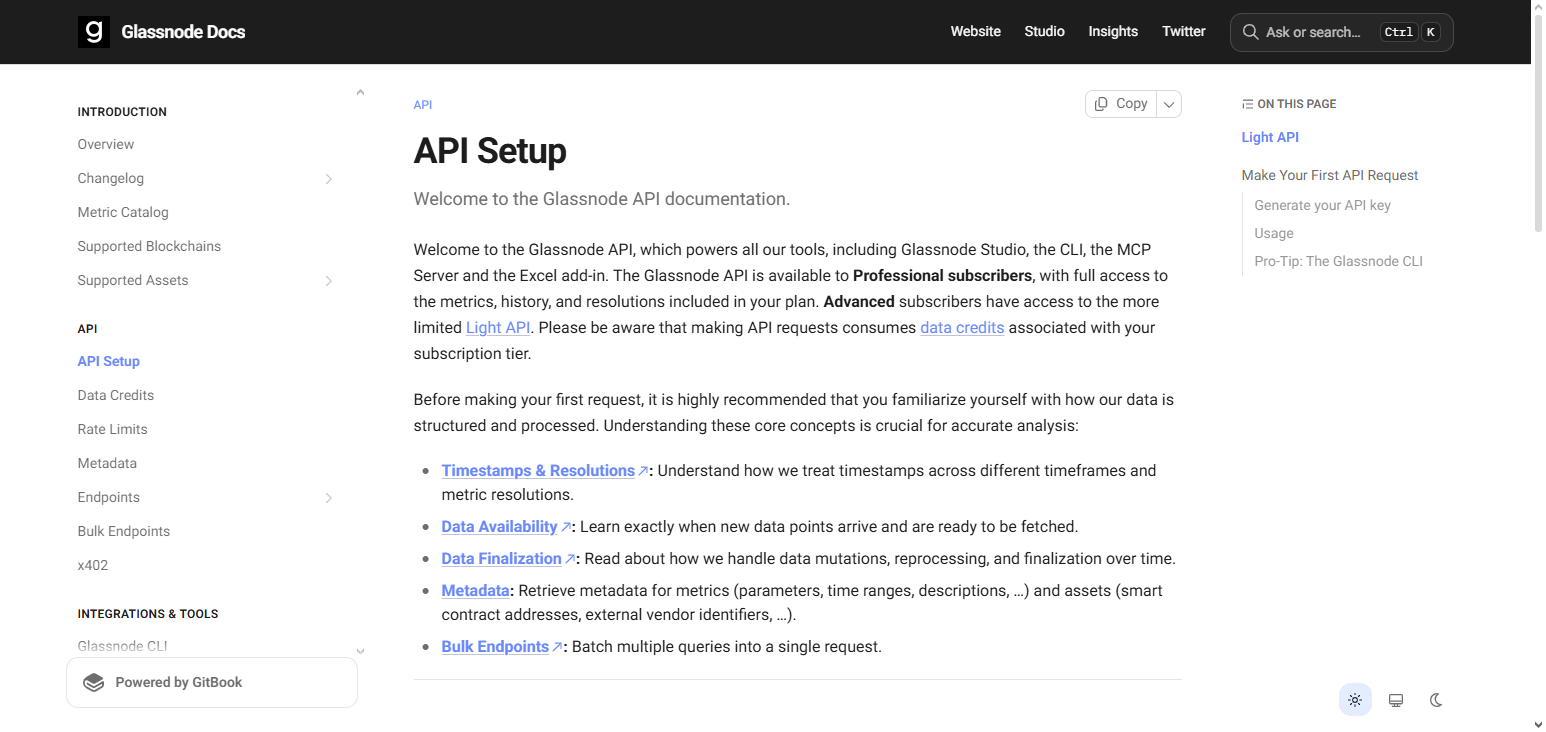Click sidebar scroll-up chevron
The height and width of the screenshot is (732, 1546).
(x=360, y=93)
